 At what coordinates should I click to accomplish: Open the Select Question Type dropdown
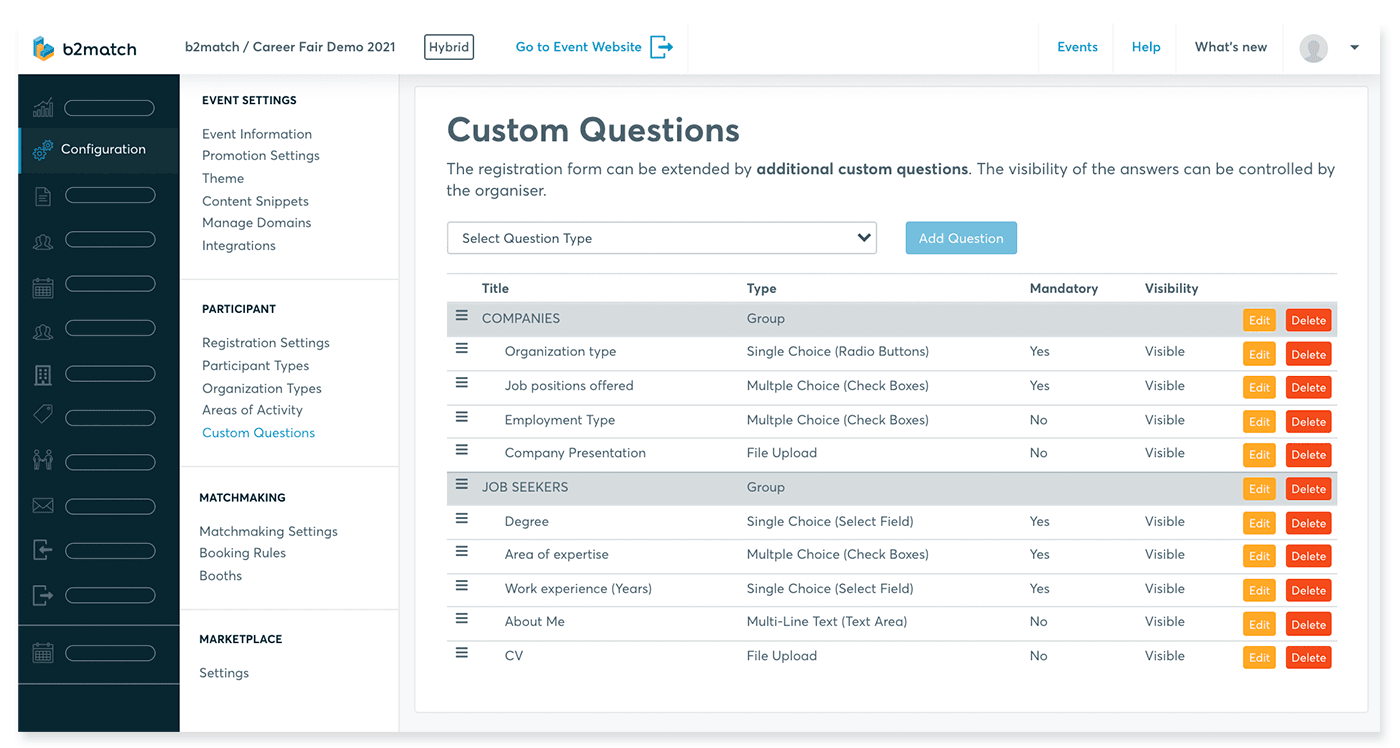tap(661, 238)
